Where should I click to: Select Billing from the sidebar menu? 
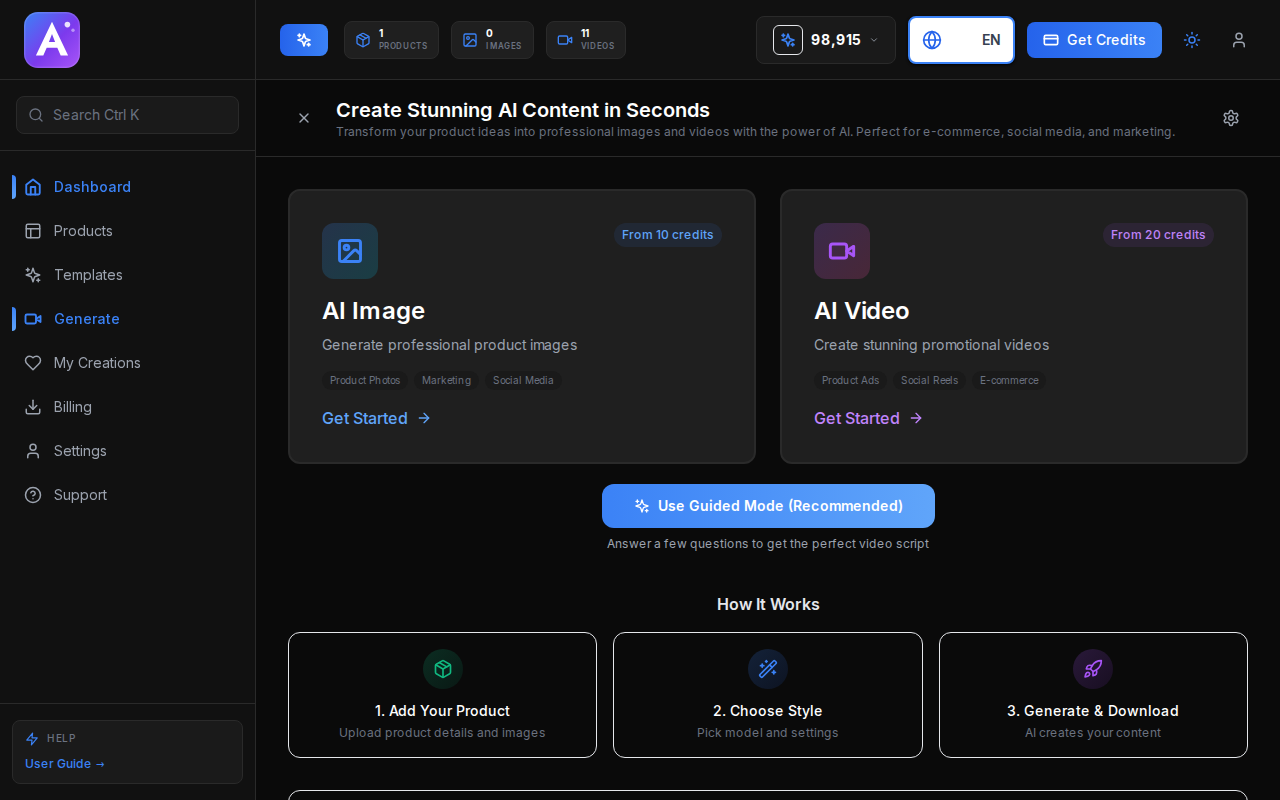pyautogui.click(x=73, y=407)
